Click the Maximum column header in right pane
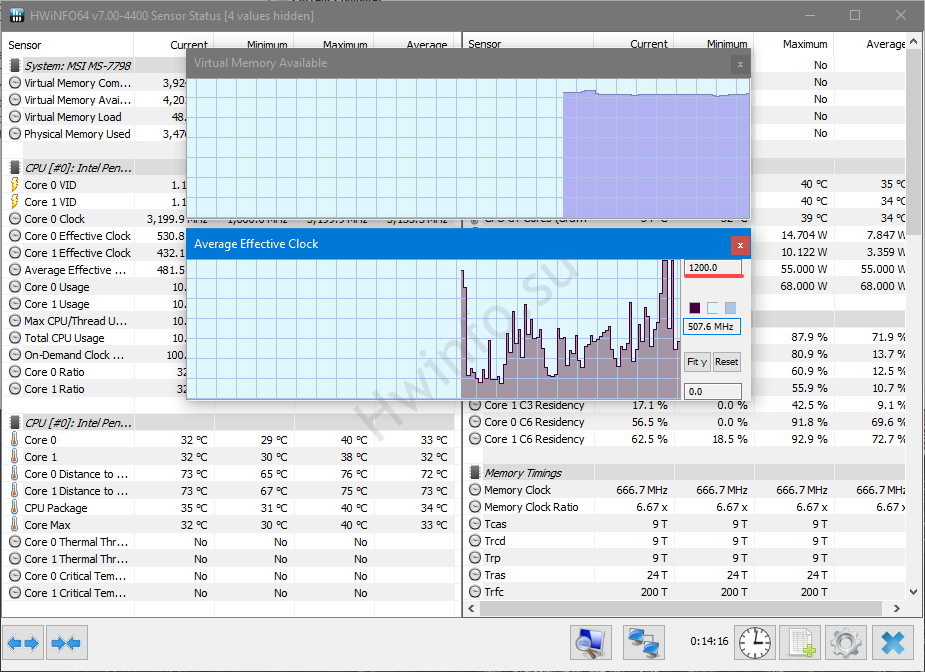 (x=805, y=44)
